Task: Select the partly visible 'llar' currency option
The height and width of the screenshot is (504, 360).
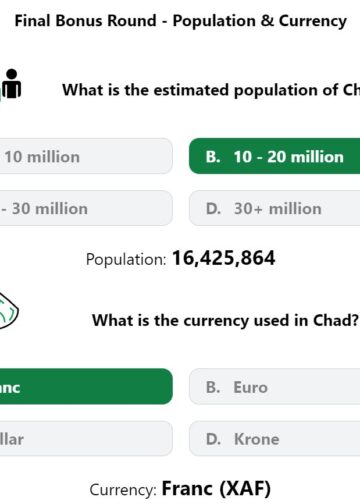Action: tap(86, 439)
